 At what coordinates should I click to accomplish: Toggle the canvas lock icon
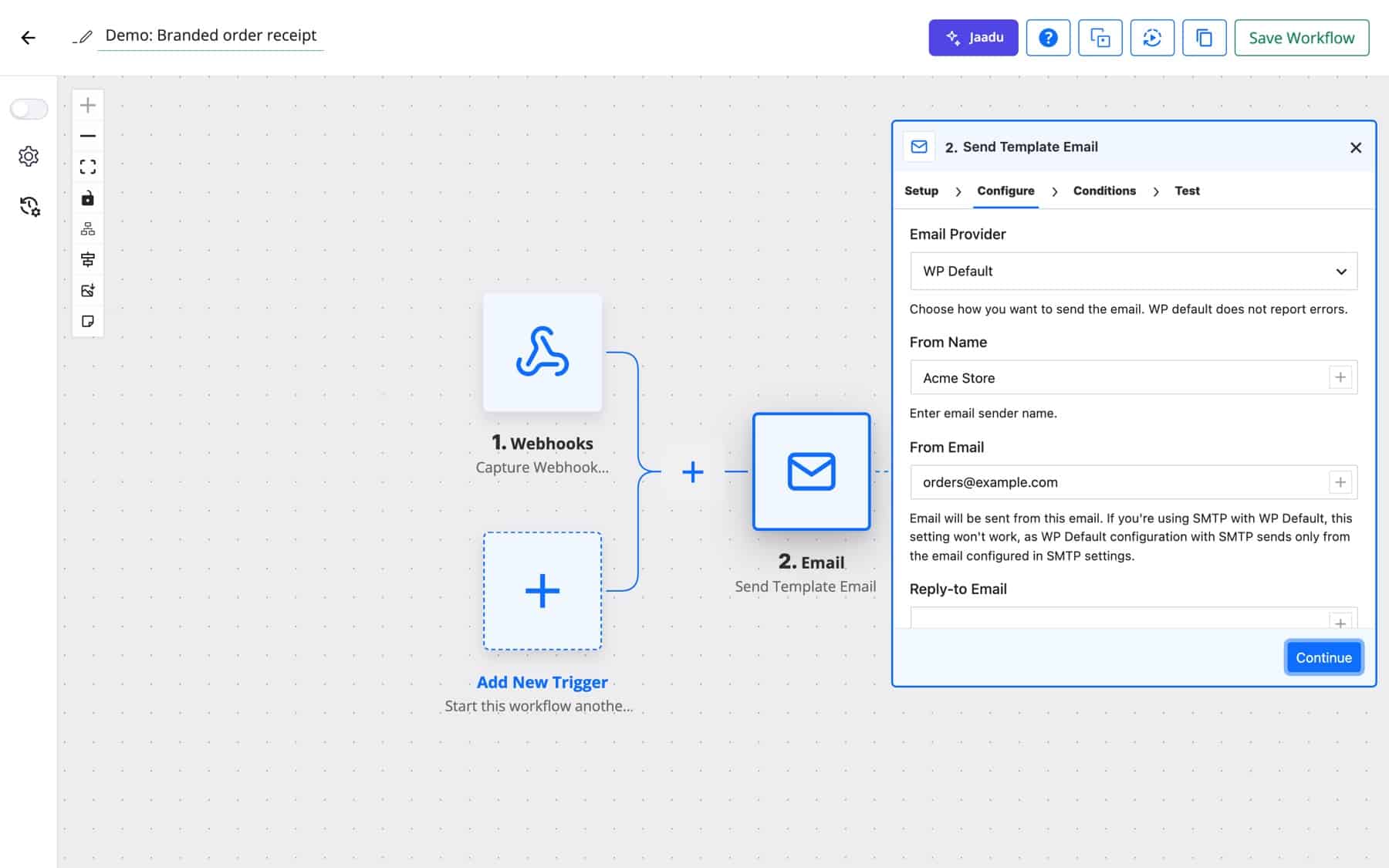click(x=88, y=198)
